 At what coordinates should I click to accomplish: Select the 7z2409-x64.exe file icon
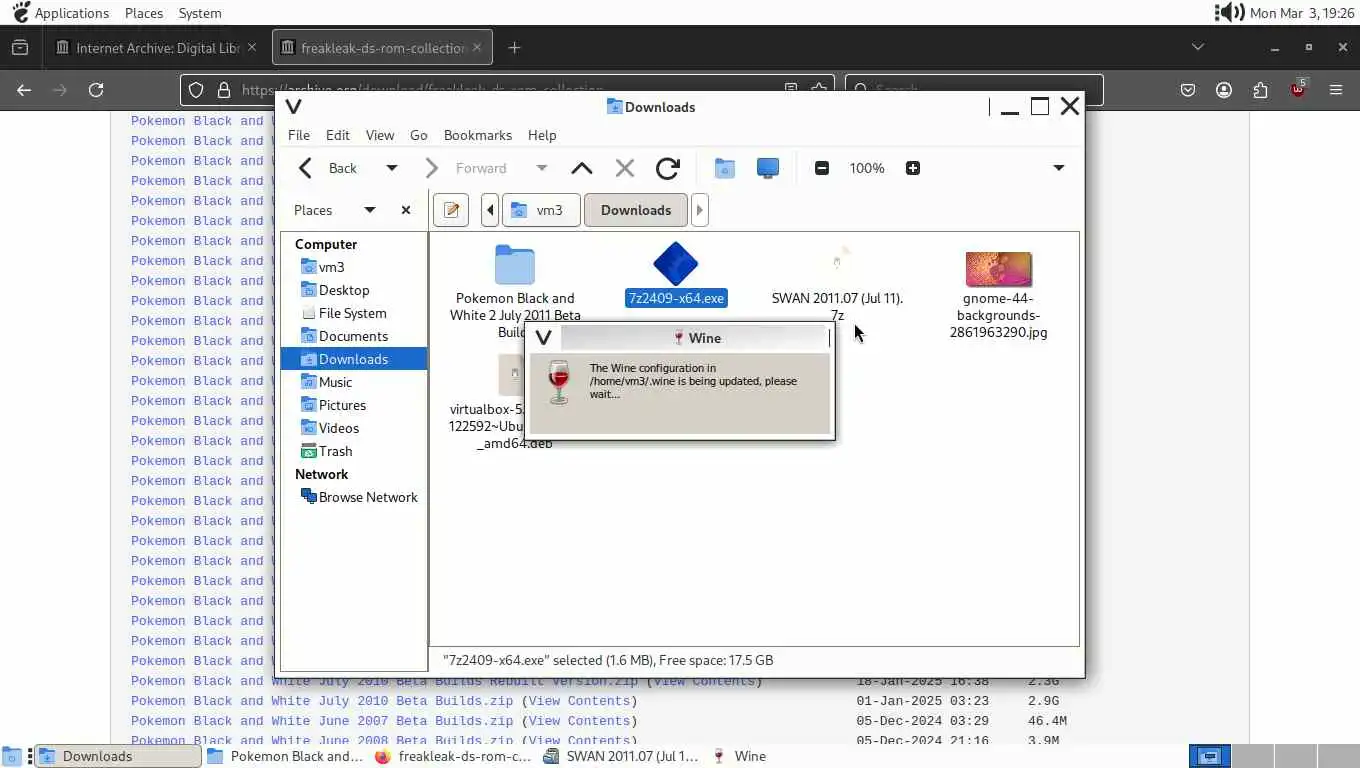pyautogui.click(x=675, y=264)
